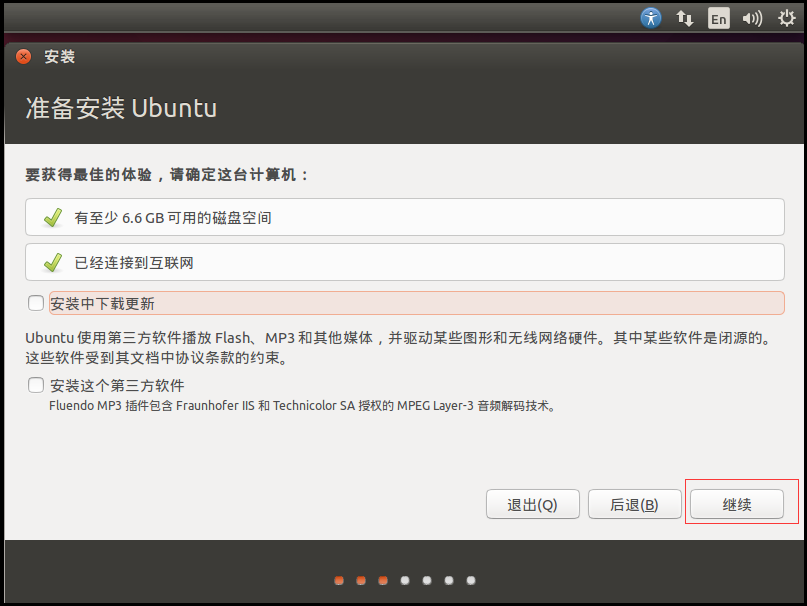
Task: Click the 有至少 6.6 GB 可用的磁盘空间 row
Action: (405, 217)
